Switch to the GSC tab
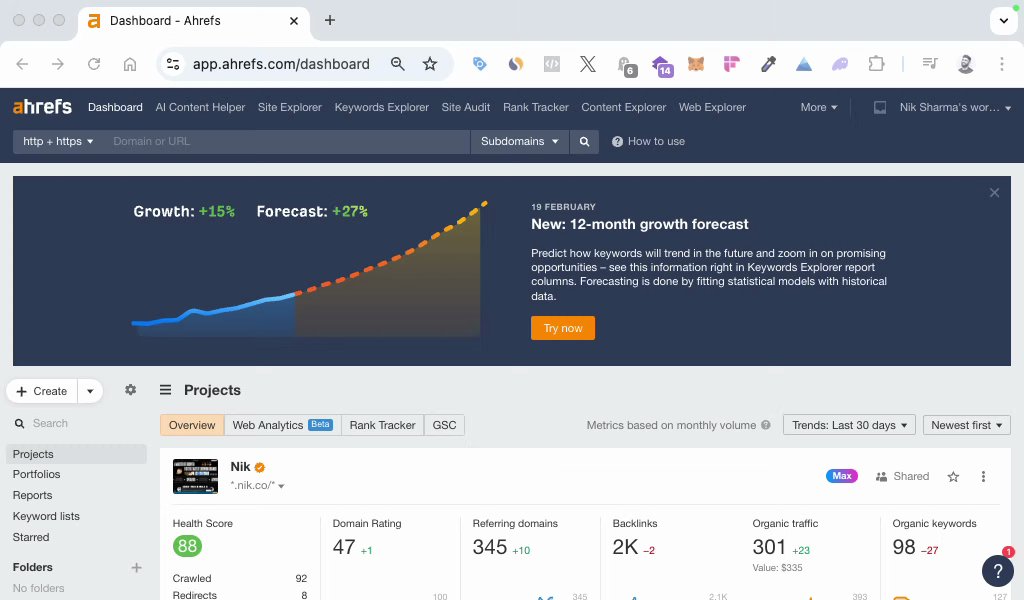Image resolution: width=1024 pixels, height=600 pixels. click(x=444, y=425)
